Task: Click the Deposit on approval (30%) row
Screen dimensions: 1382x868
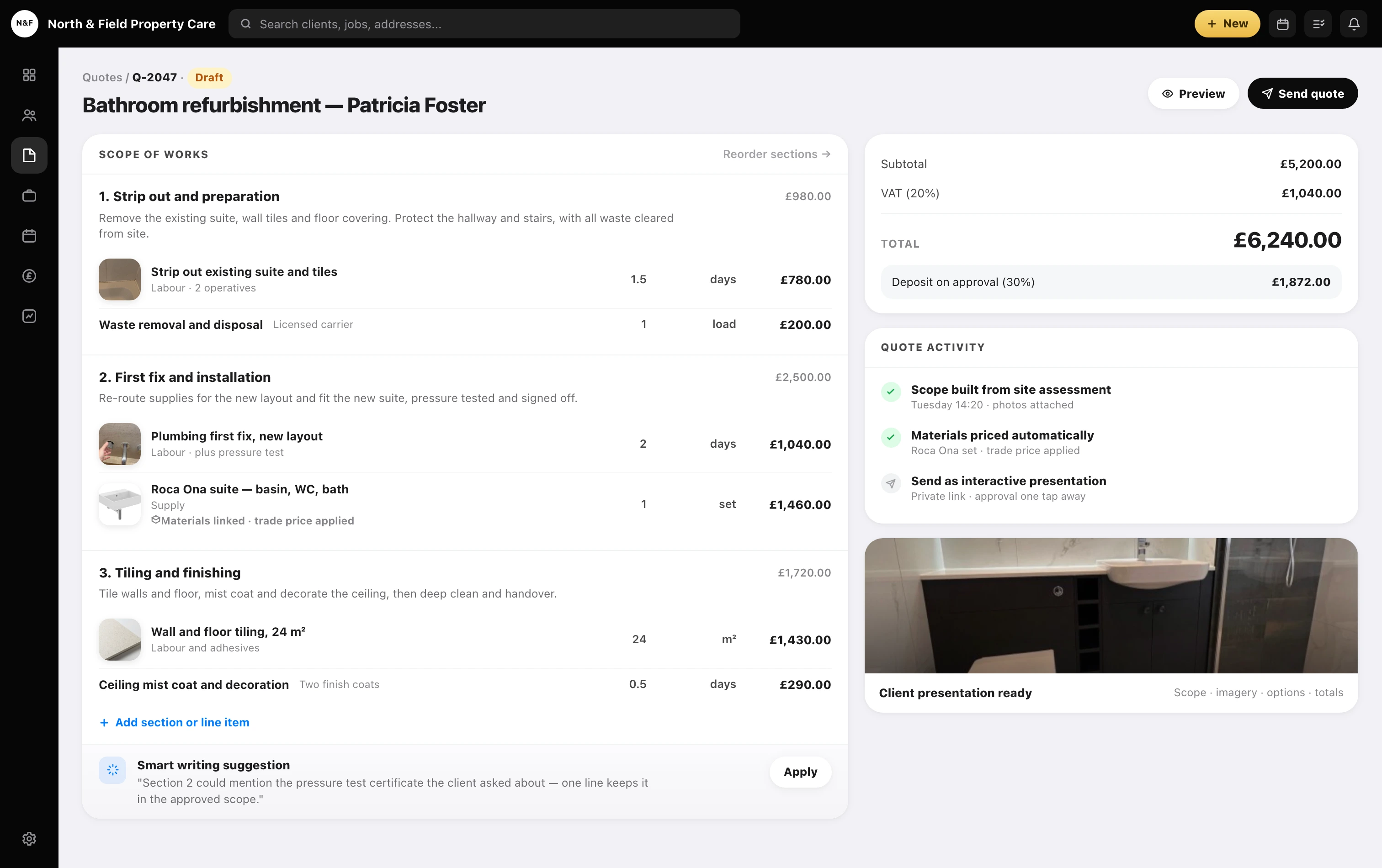Action: pos(1111,282)
